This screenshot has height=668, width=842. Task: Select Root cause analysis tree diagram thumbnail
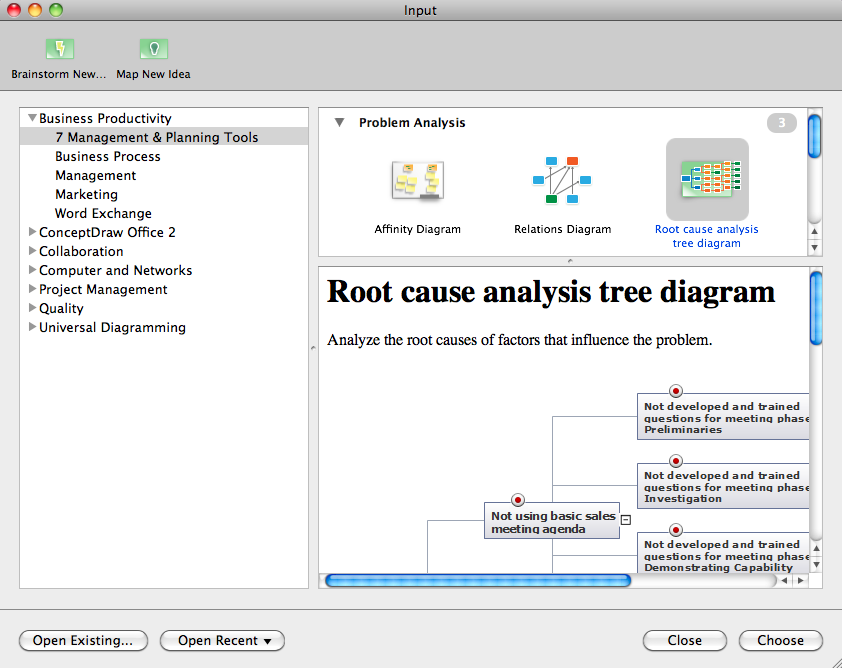point(707,180)
